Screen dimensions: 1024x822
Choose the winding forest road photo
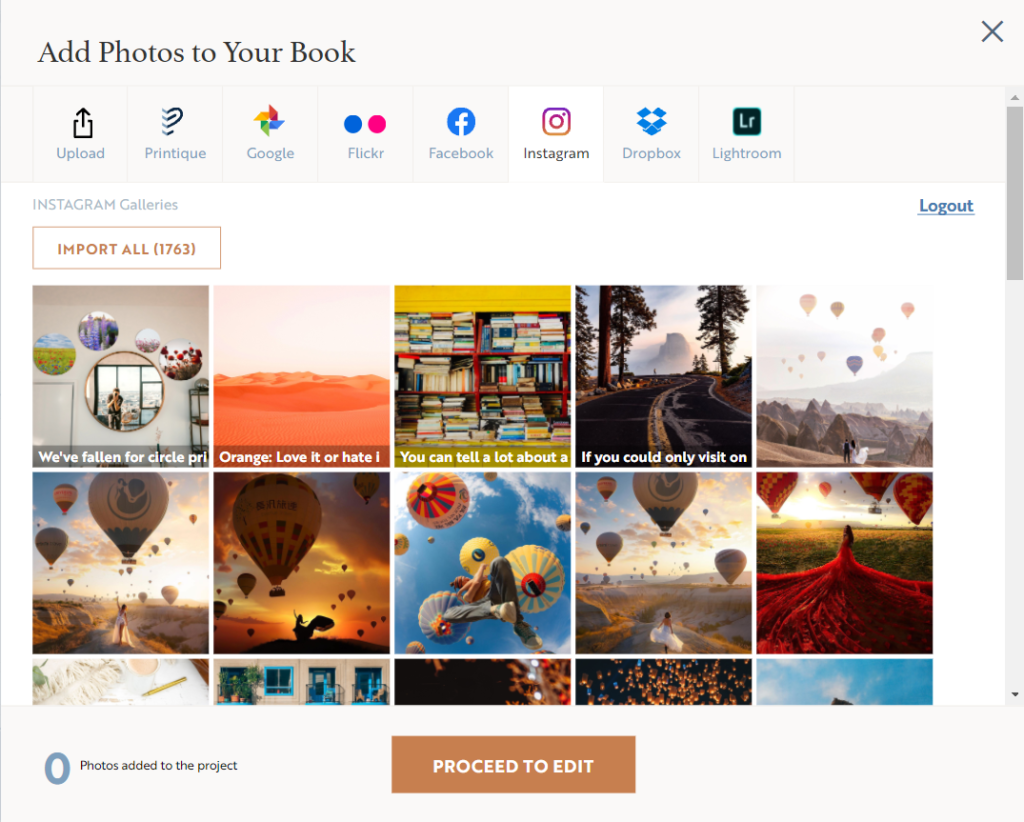click(664, 375)
